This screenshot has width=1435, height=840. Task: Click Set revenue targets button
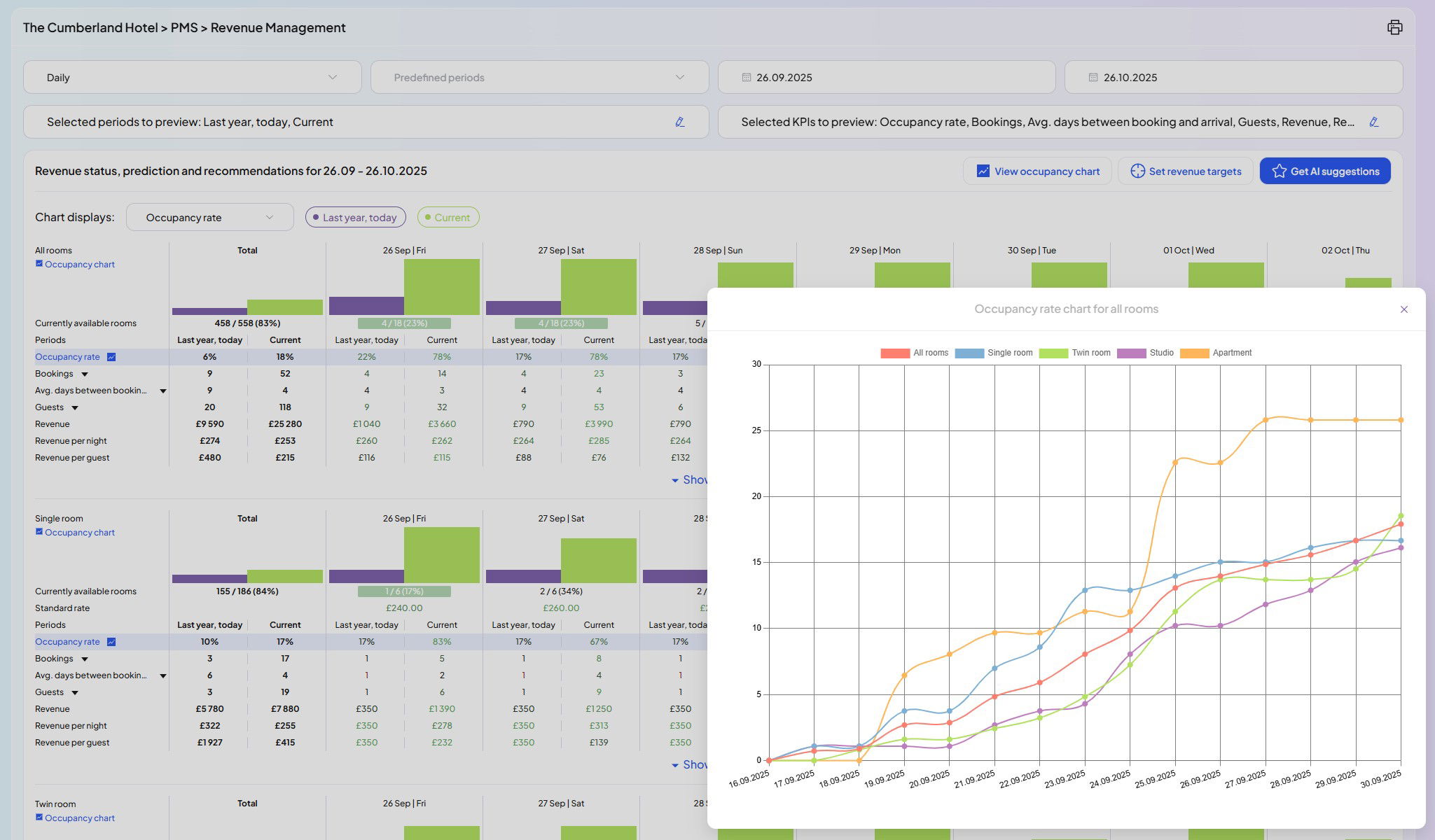pos(1185,171)
